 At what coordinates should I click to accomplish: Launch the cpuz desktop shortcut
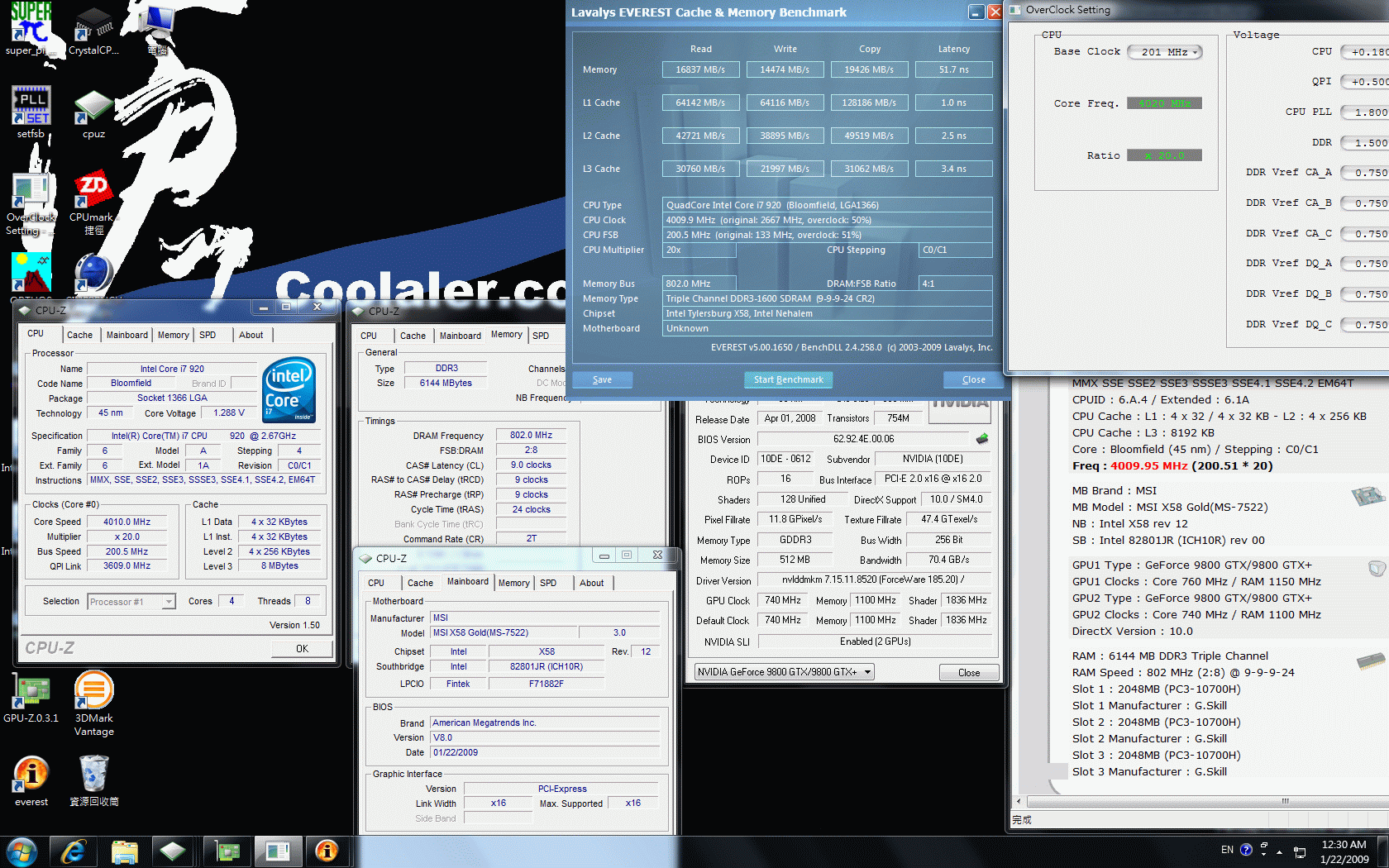(93, 113)
